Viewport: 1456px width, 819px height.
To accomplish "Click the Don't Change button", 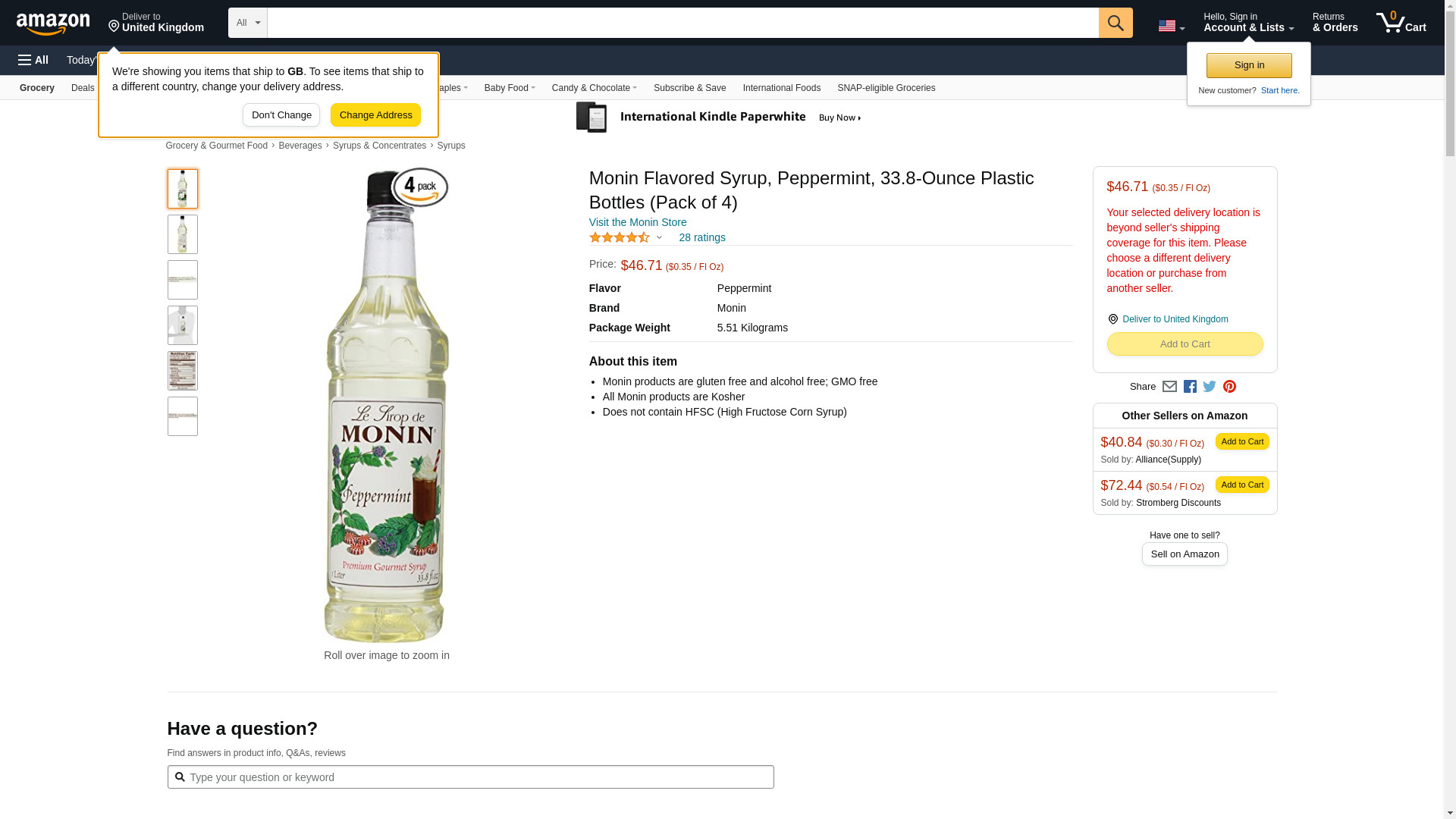I will 281,115.
